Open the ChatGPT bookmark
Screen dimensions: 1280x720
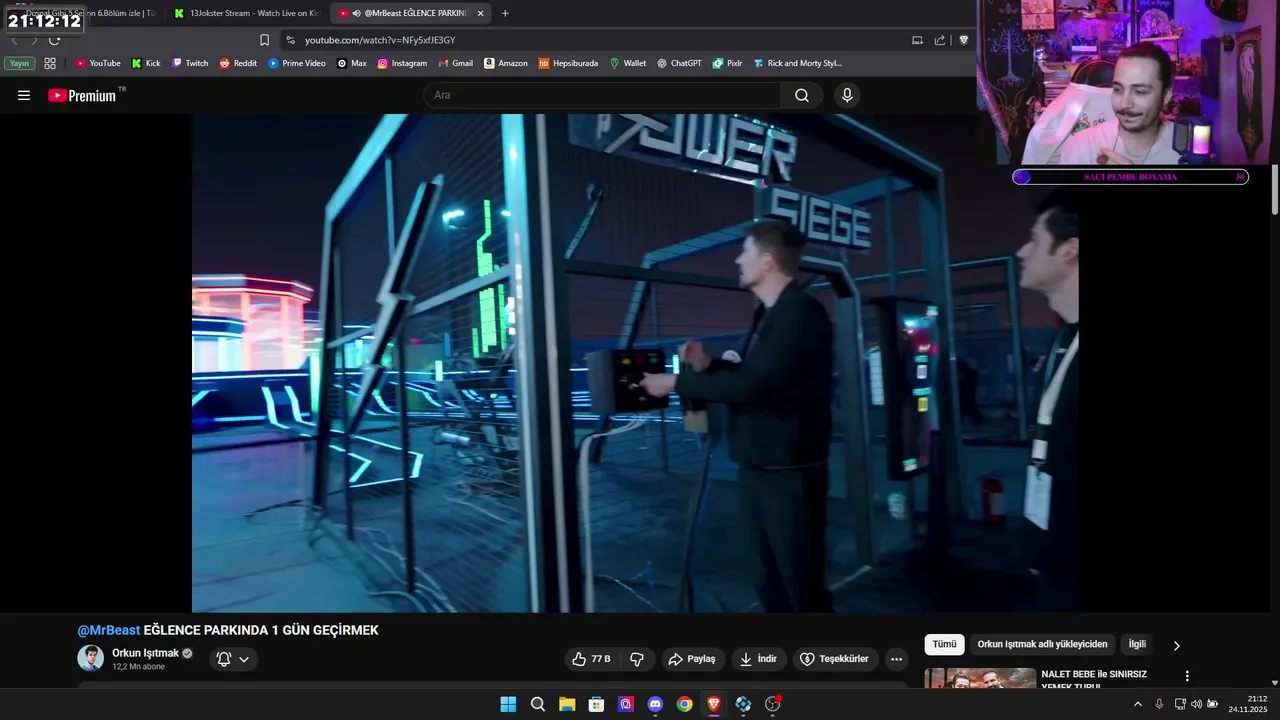tap(679, 63)
